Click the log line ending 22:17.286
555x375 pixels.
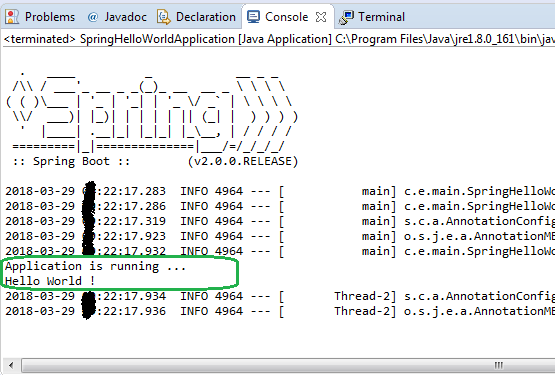click(x=280, y=206)
